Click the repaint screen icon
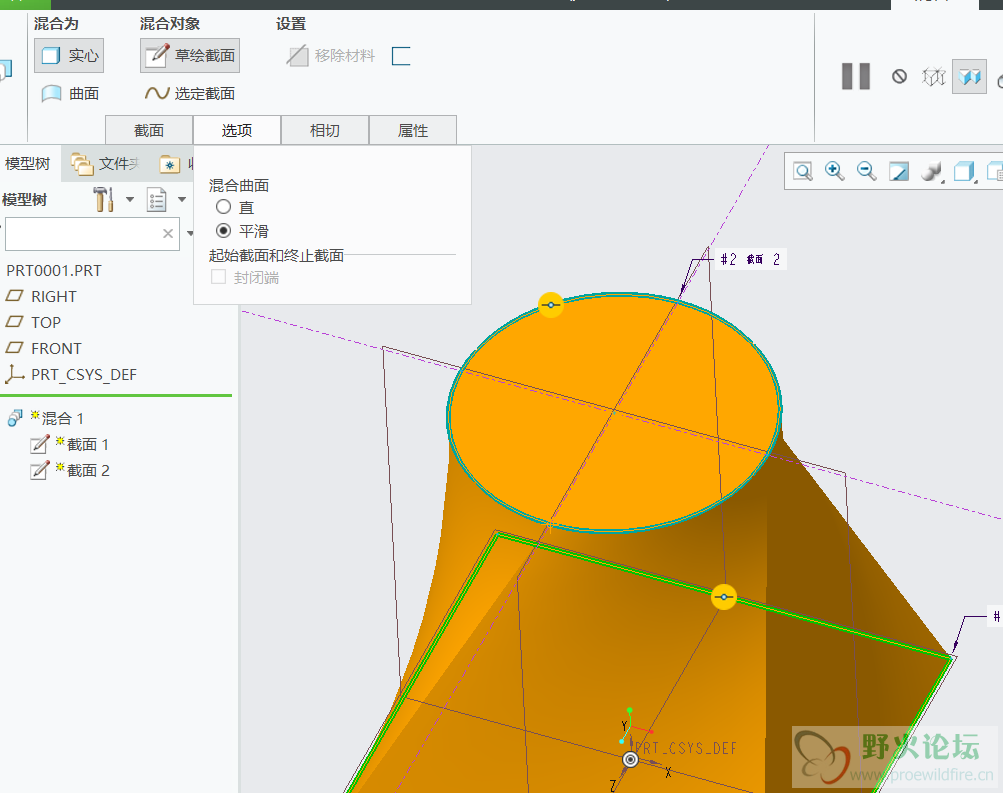The height and width of the screenshot is (793, 1003). pos(899,171)
